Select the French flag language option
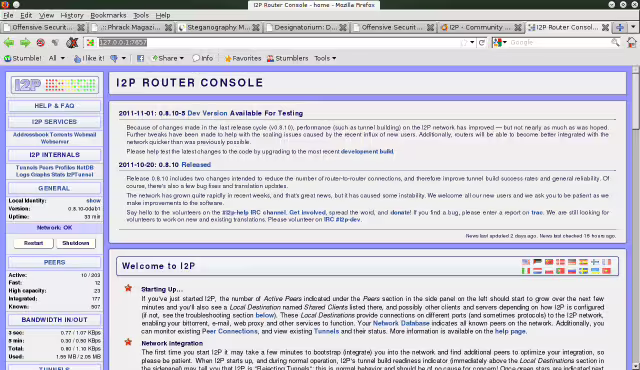640x370 pixels. [x=607, y=262]
